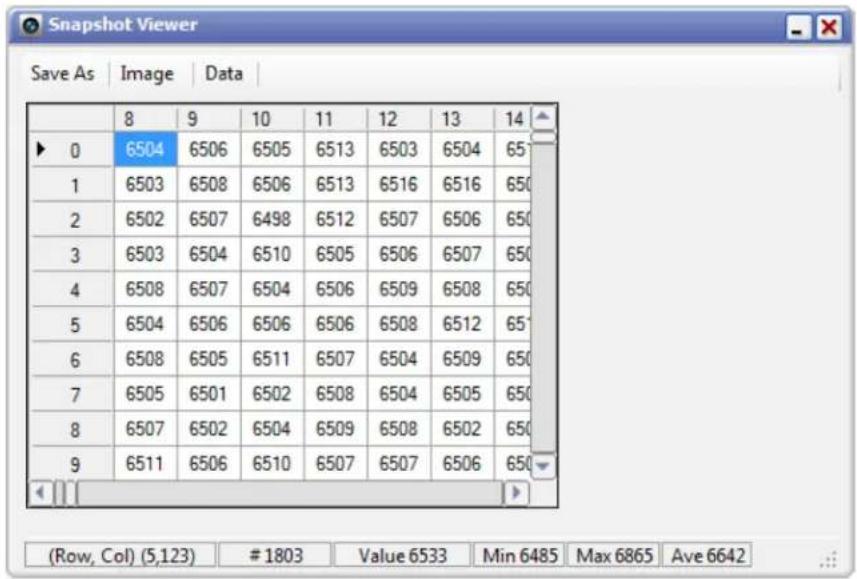
Task: Open the Image menu
Action: coord(146,73)
